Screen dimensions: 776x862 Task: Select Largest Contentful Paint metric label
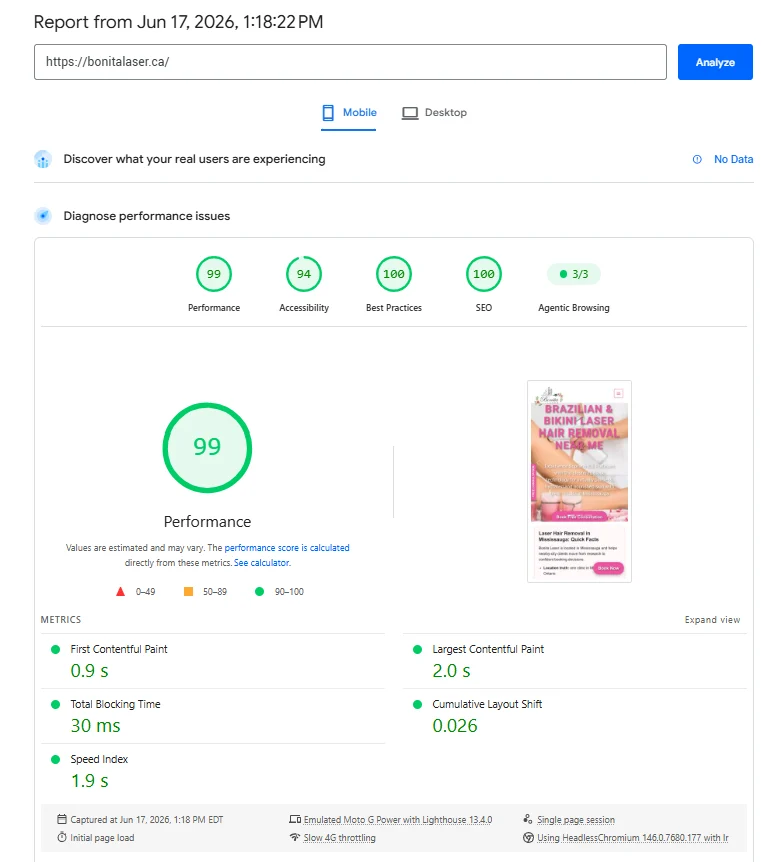point(488,649)
